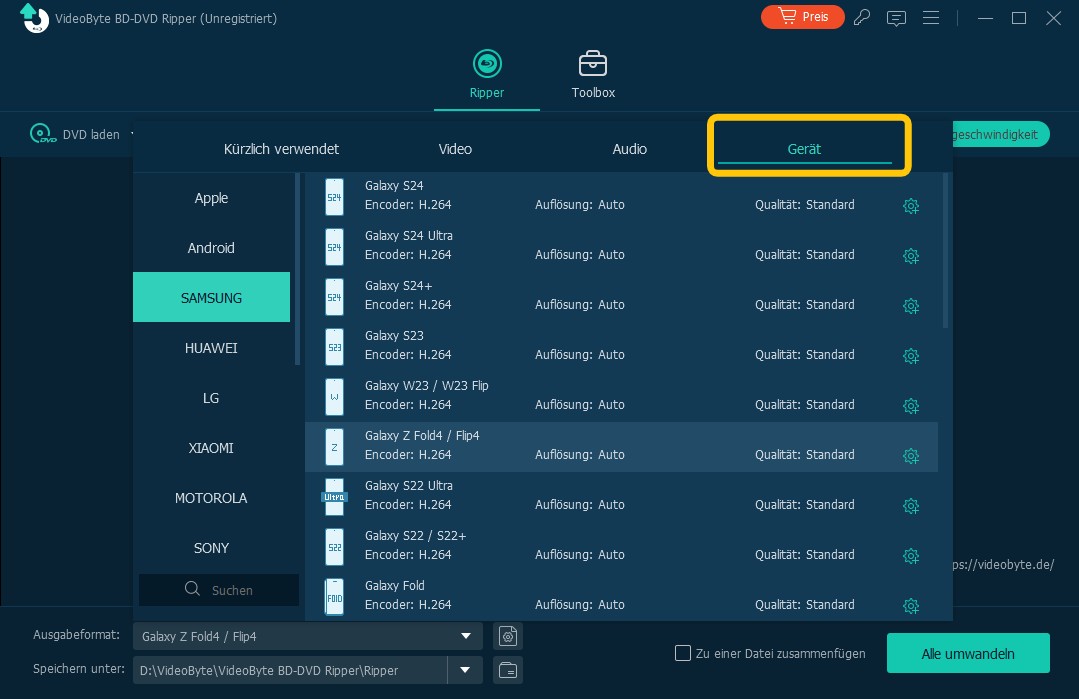Viewport: 1079px width, 699px height.
Task: Click the Suchen search field
Action: pyautogui.click(x=219, y=590)
